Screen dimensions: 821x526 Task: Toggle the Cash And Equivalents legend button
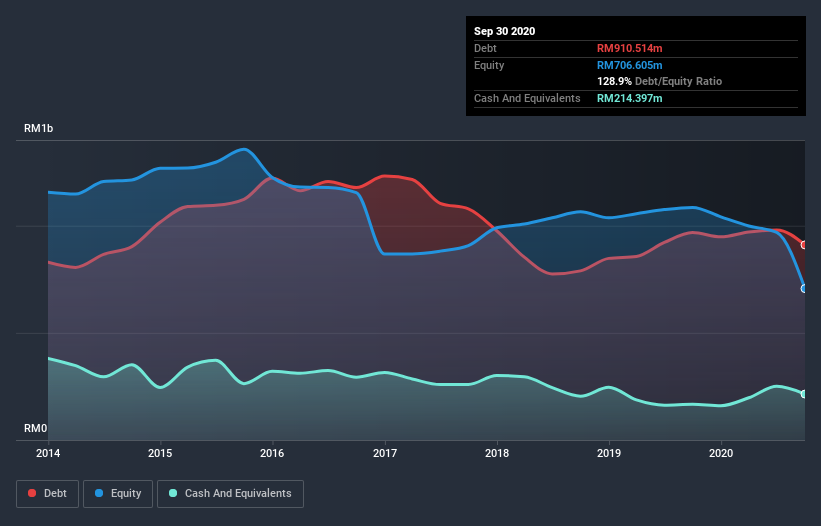230,494
